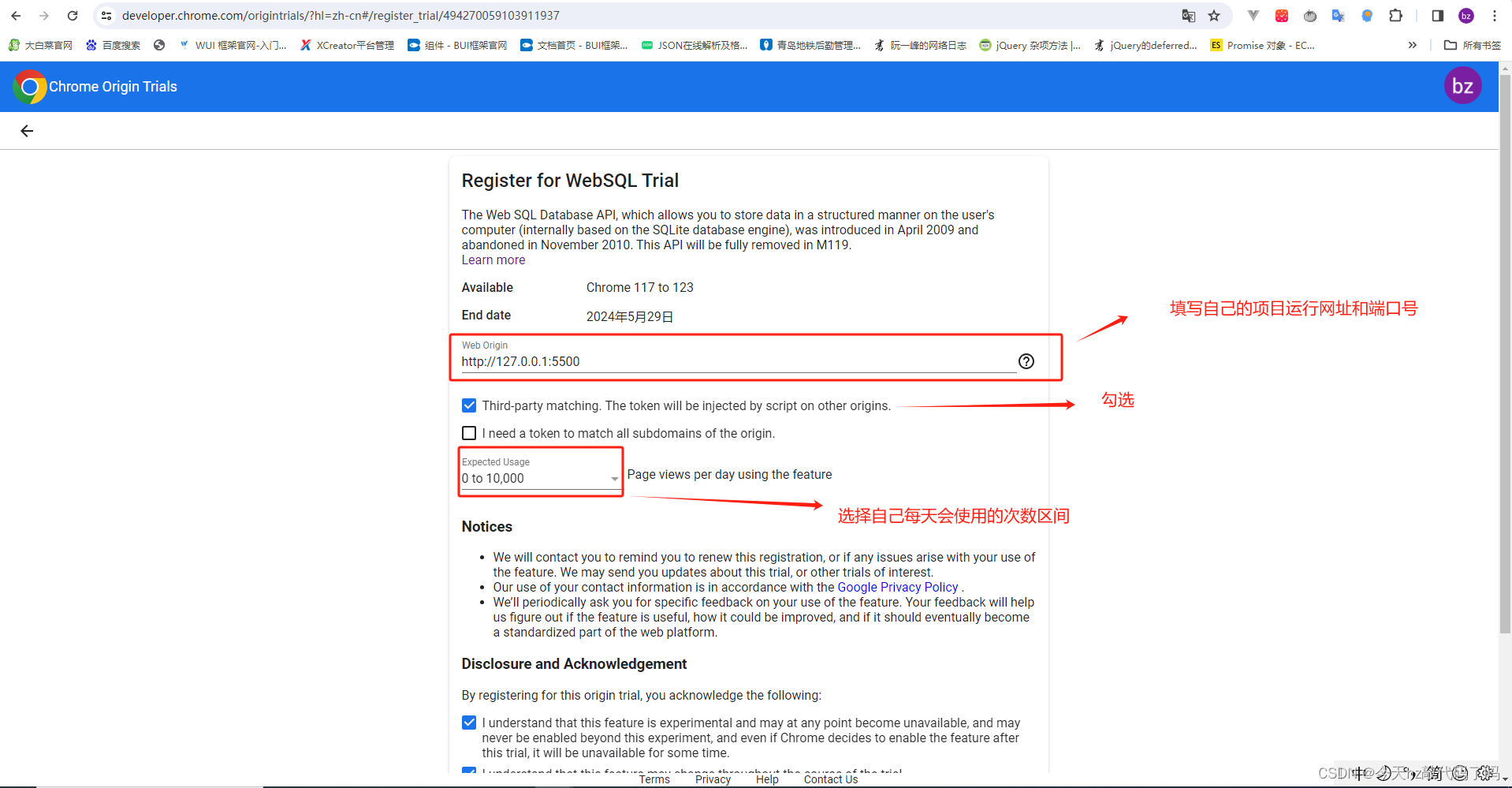Click the tomato-shaped extension icon
The height and width of the screenshot is (788, 1512).
click(x=1309, y=16)
